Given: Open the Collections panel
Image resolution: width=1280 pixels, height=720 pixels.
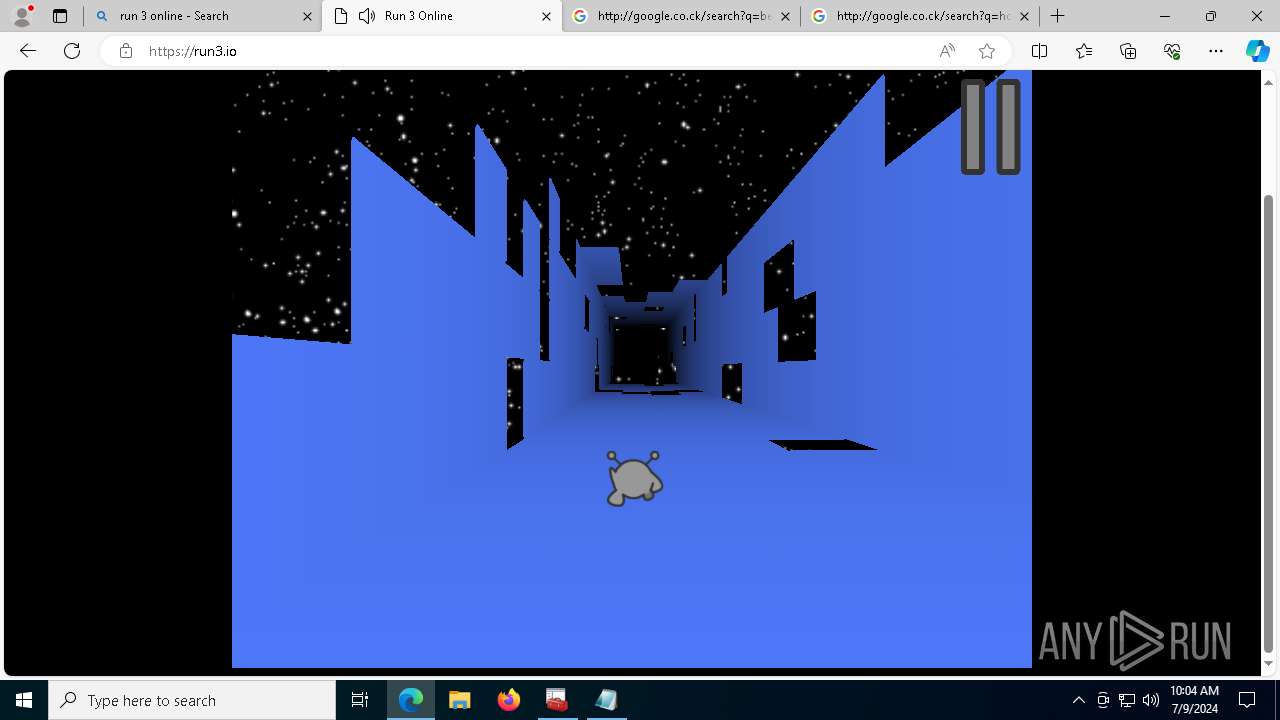Looking at the screenshot, I should 1128,51.
